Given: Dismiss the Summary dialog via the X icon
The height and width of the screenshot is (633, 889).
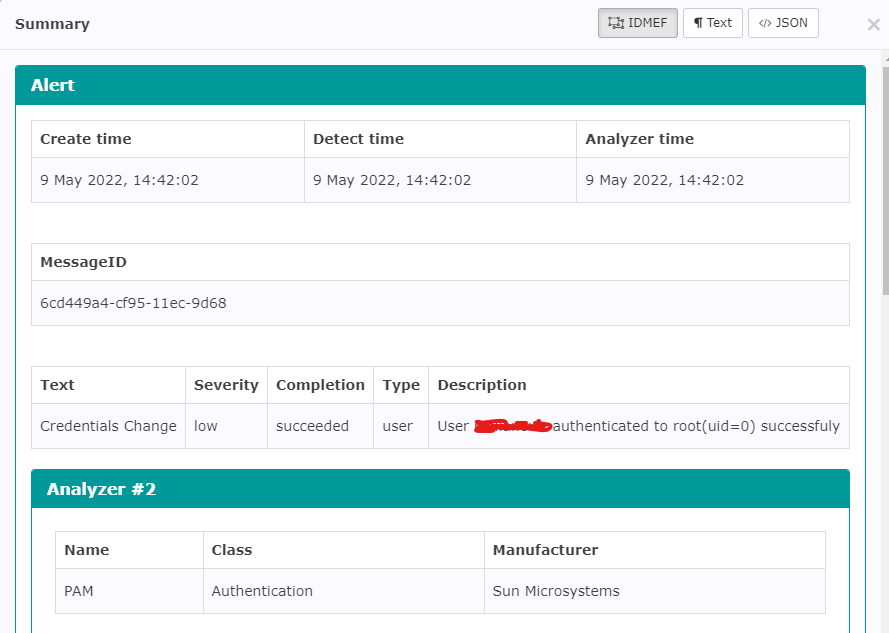Looking at the screenshot, I should click(873, 24).
